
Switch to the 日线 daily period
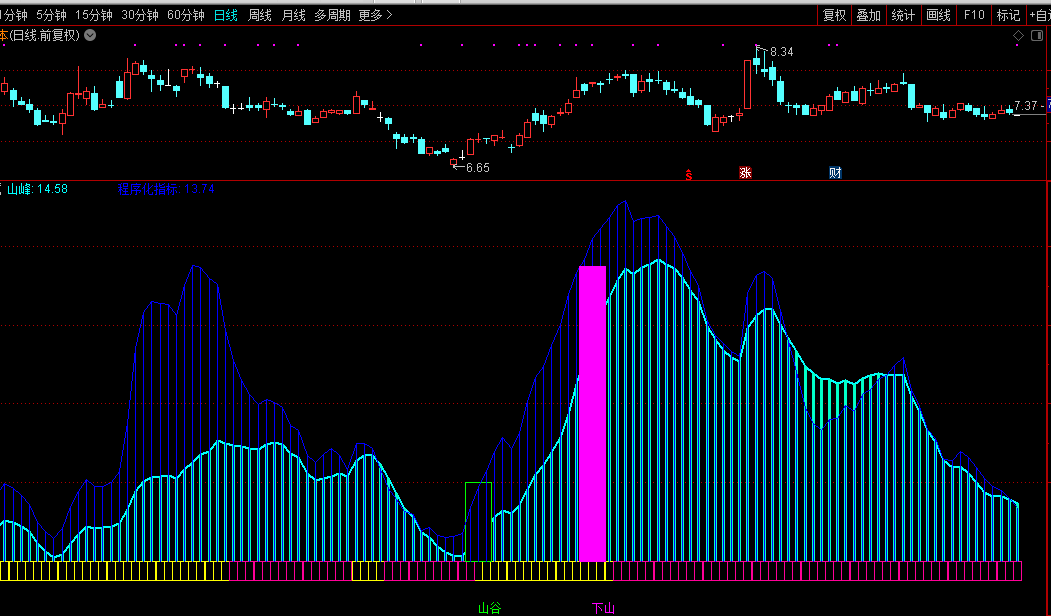click(x=226, y=15)
